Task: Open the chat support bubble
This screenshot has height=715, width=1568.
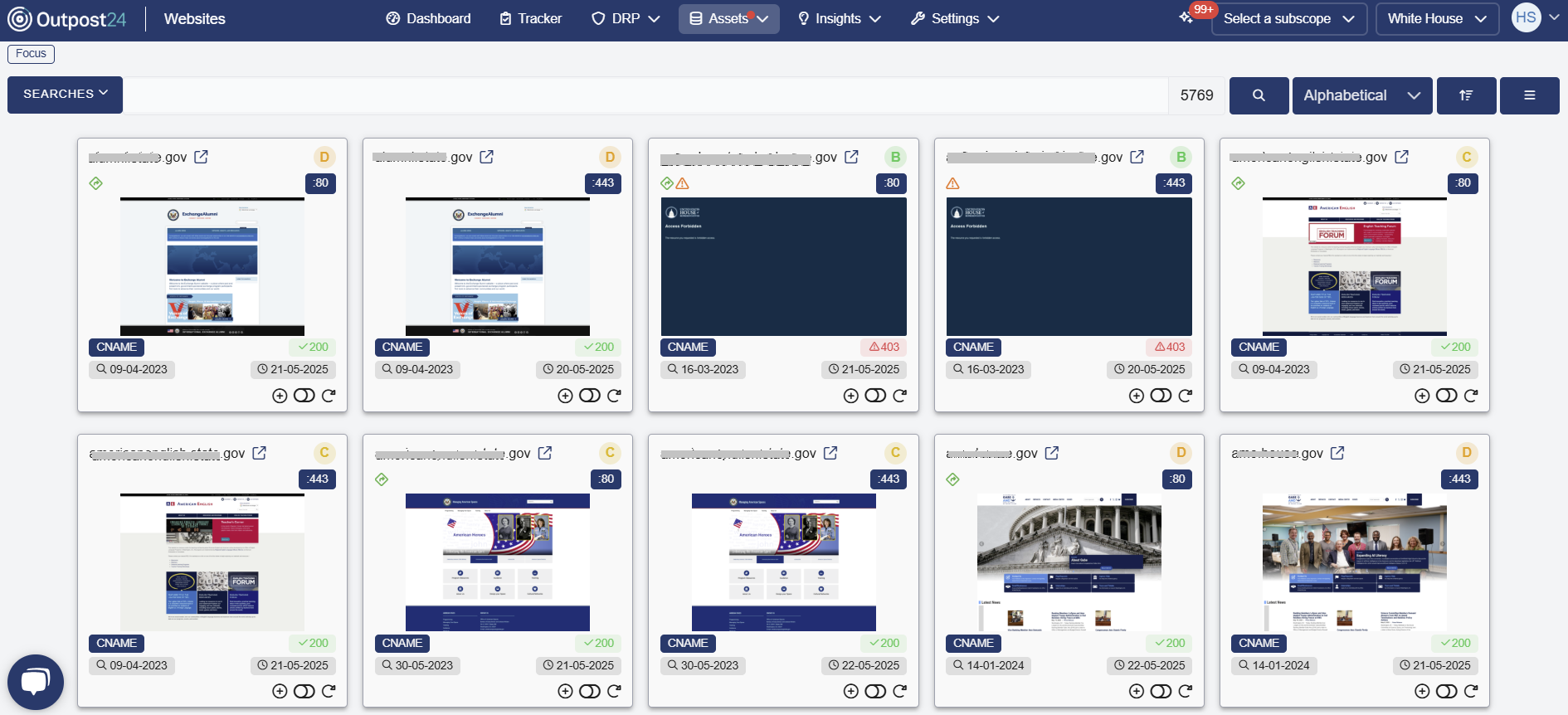Action: click(36, 682)
